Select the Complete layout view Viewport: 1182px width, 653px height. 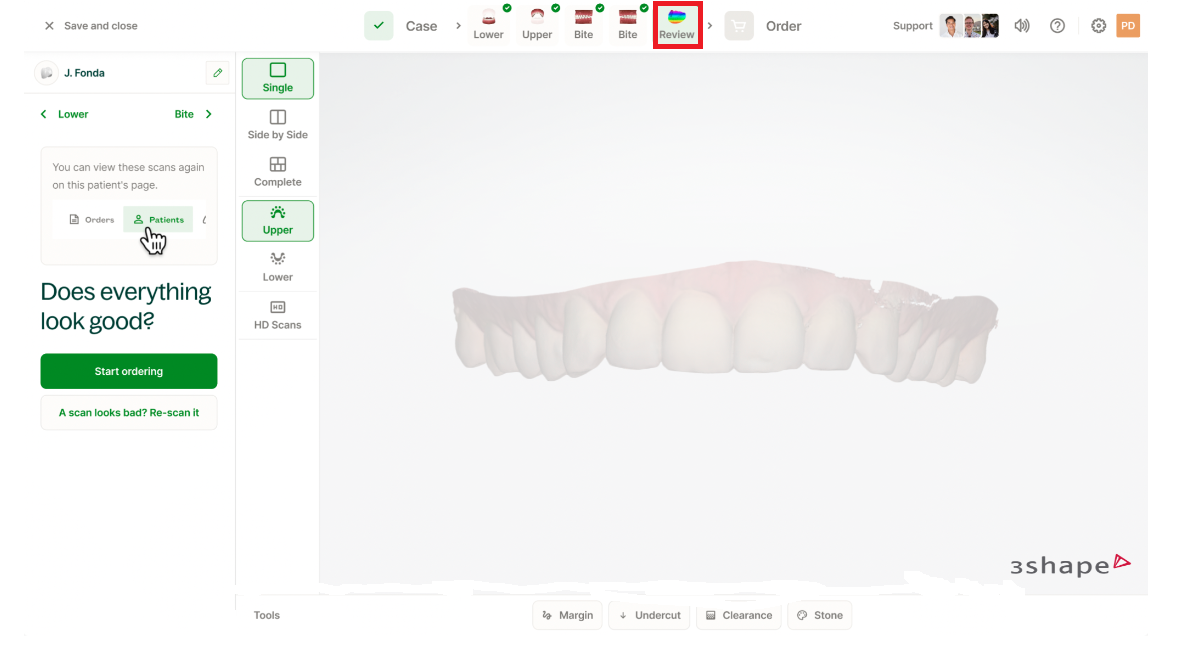[x=278, y=172]
